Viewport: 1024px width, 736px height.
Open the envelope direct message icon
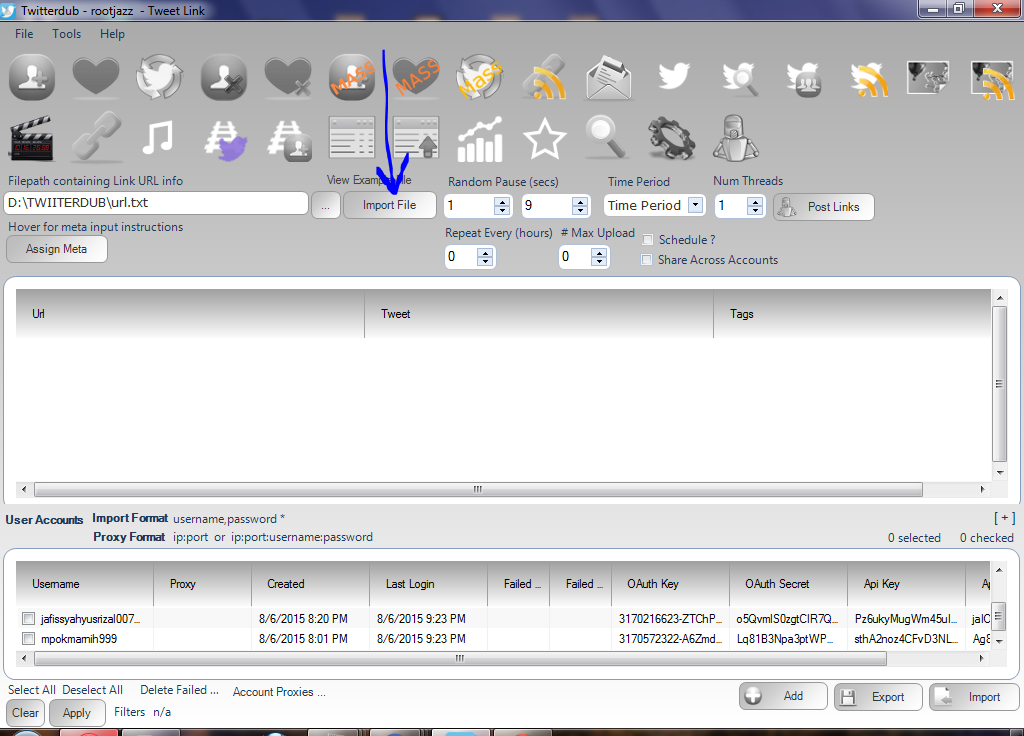609,78
